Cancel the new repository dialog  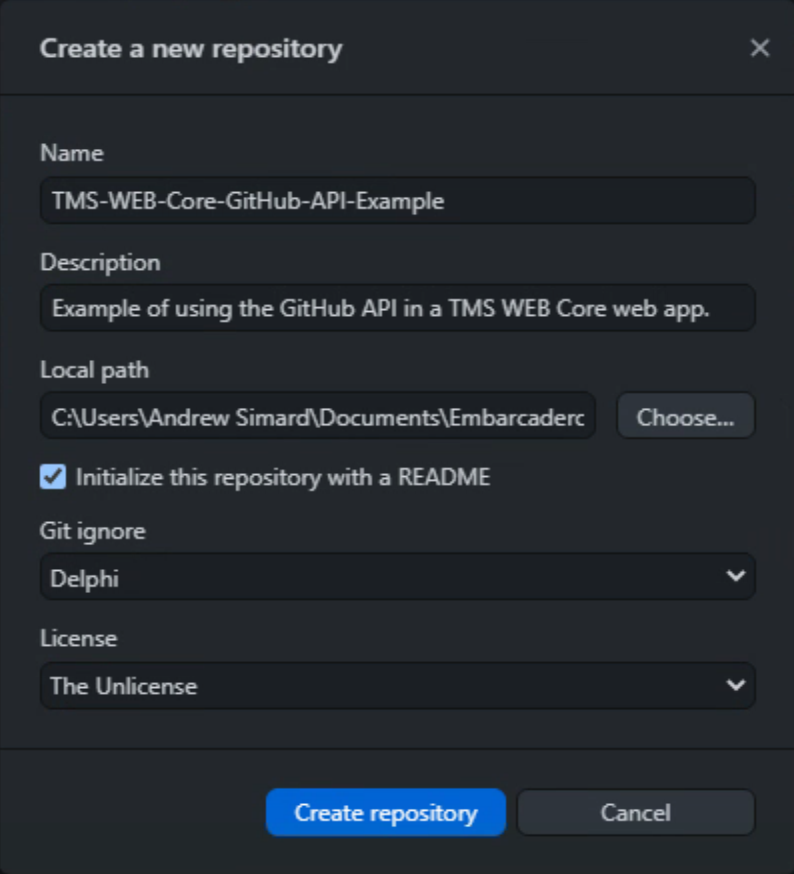pos(636,812)
